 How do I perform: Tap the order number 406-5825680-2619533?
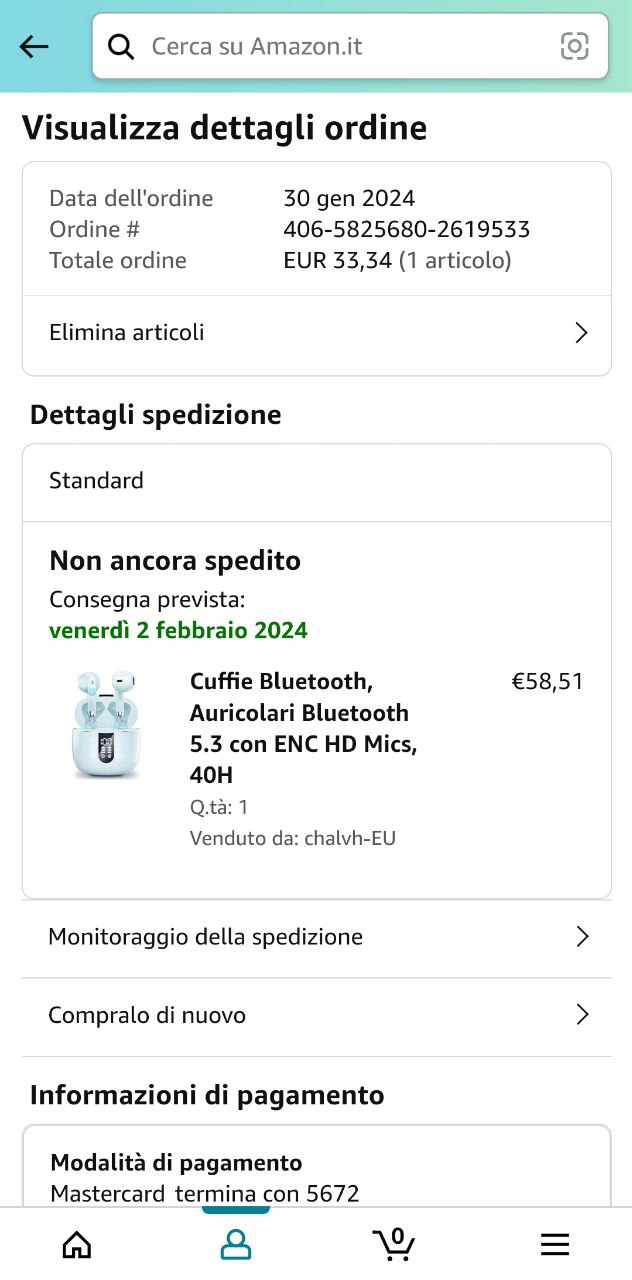click(406, 229)
